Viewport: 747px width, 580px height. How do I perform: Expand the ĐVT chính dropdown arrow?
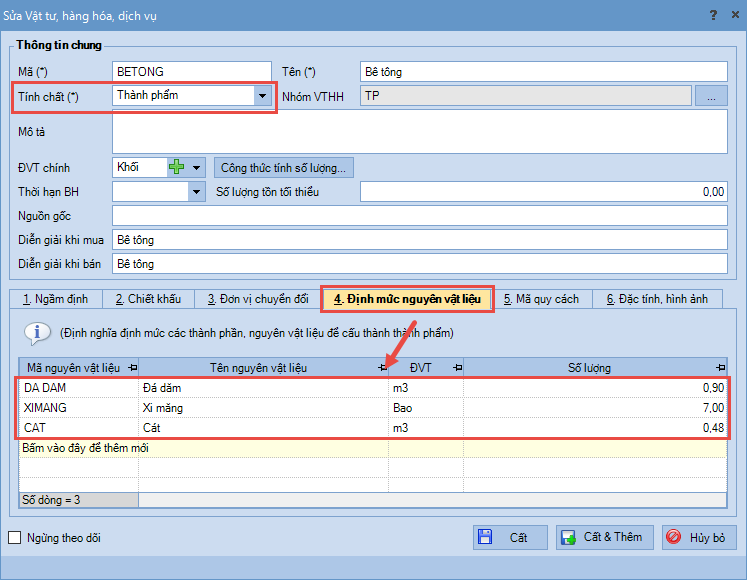coord(196,167)
